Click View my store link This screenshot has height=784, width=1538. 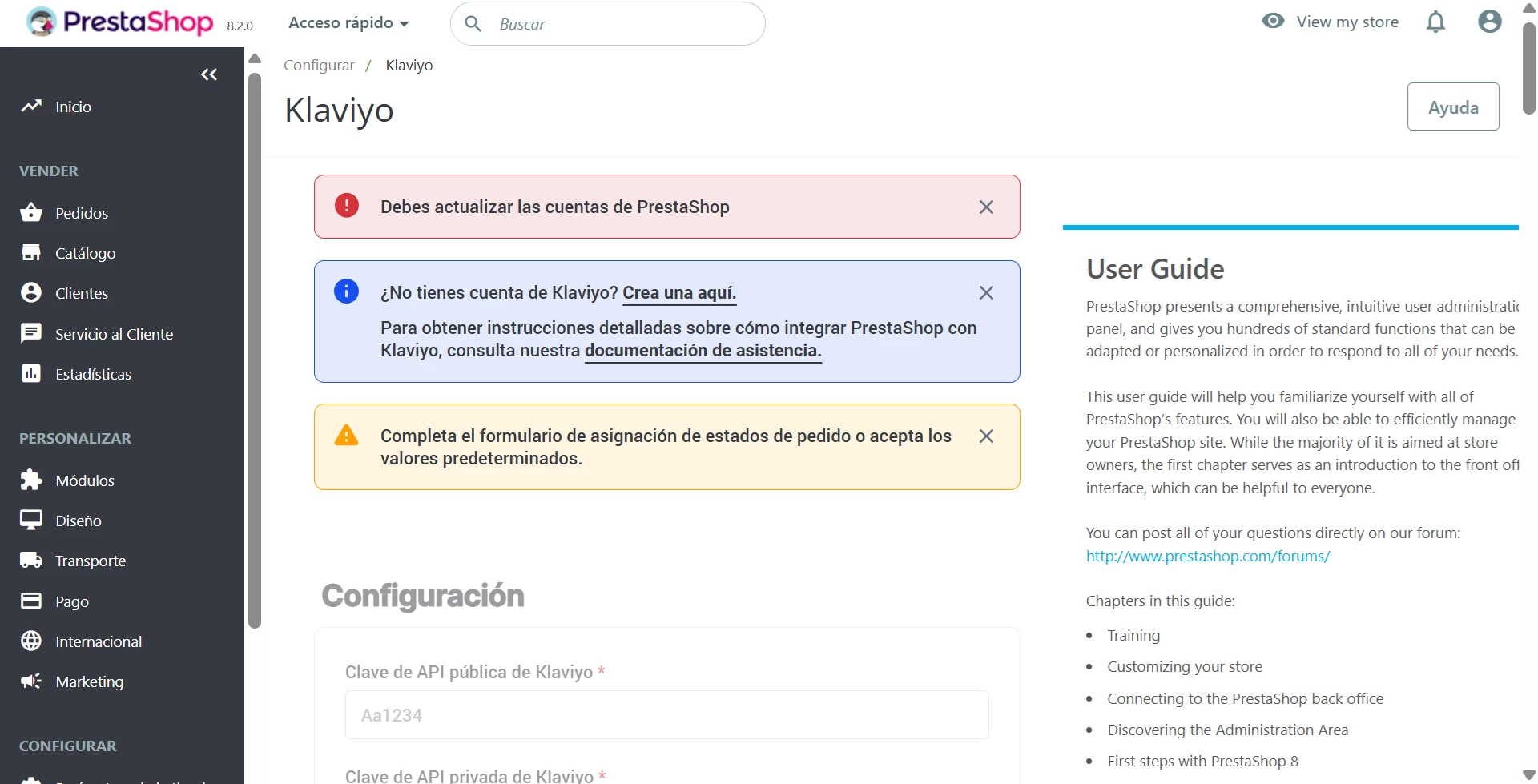1347,22
